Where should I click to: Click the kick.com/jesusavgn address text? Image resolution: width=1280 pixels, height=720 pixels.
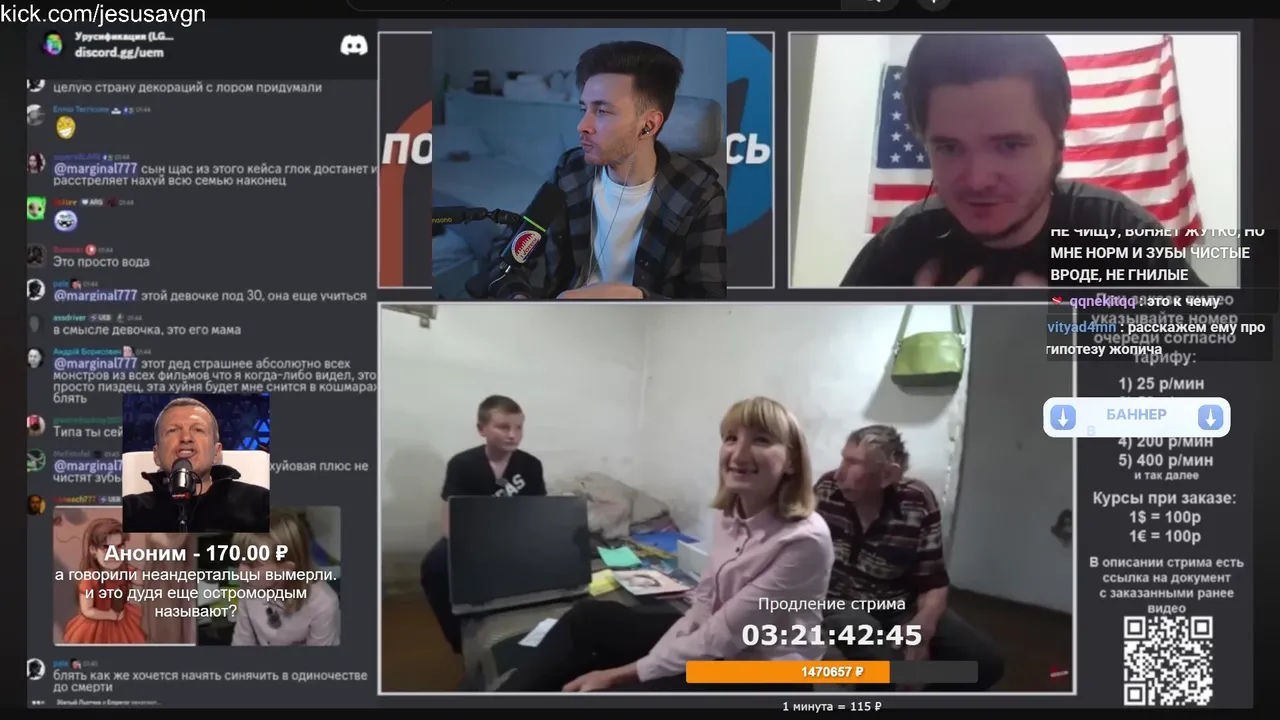[104, 14]
